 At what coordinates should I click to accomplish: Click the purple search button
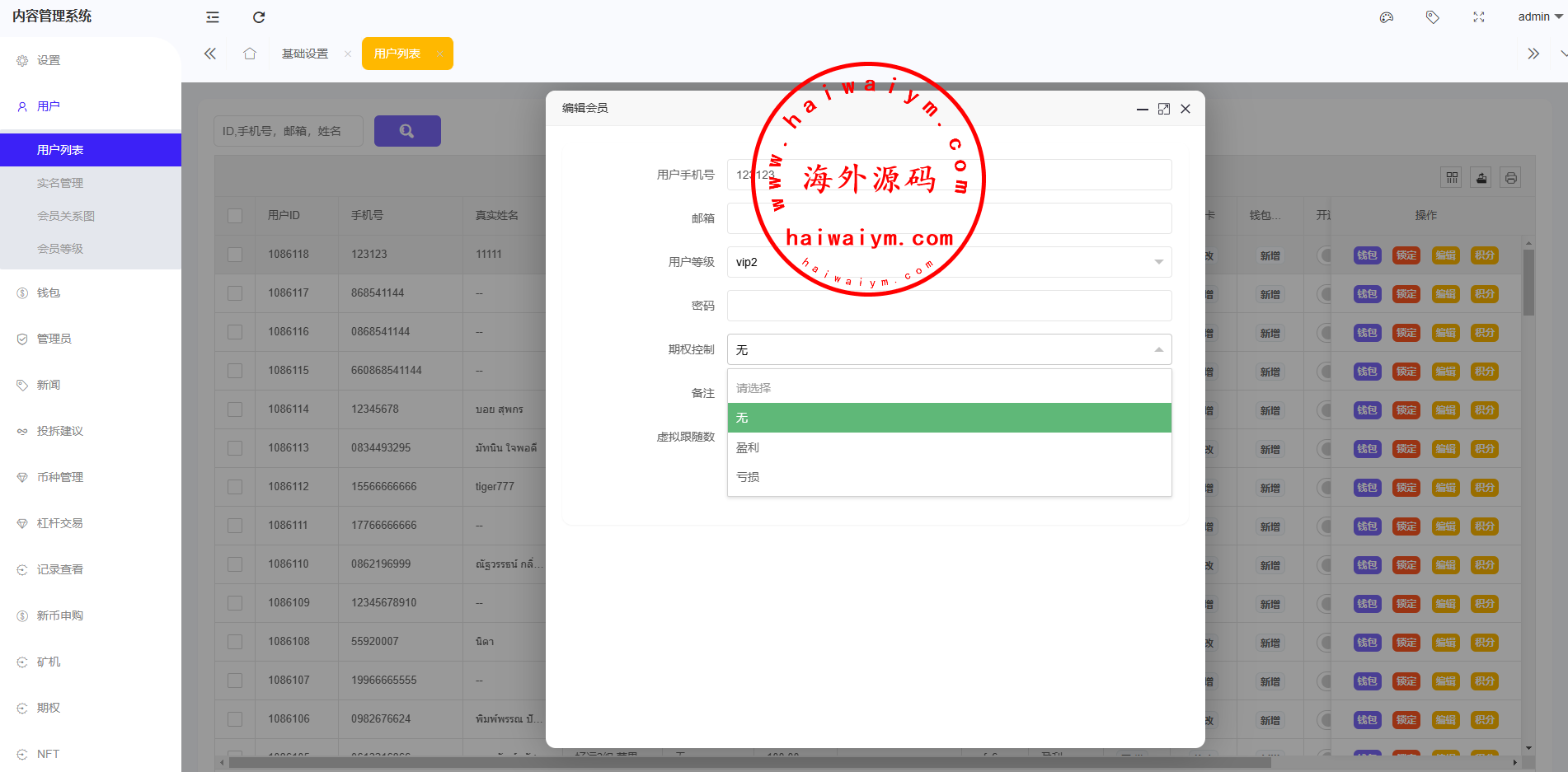point(407,131)
